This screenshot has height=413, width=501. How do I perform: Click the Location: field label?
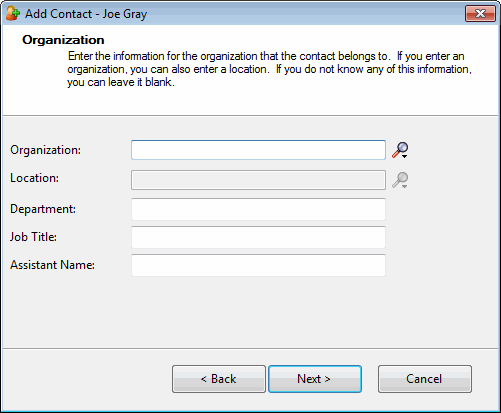[34, 178]
